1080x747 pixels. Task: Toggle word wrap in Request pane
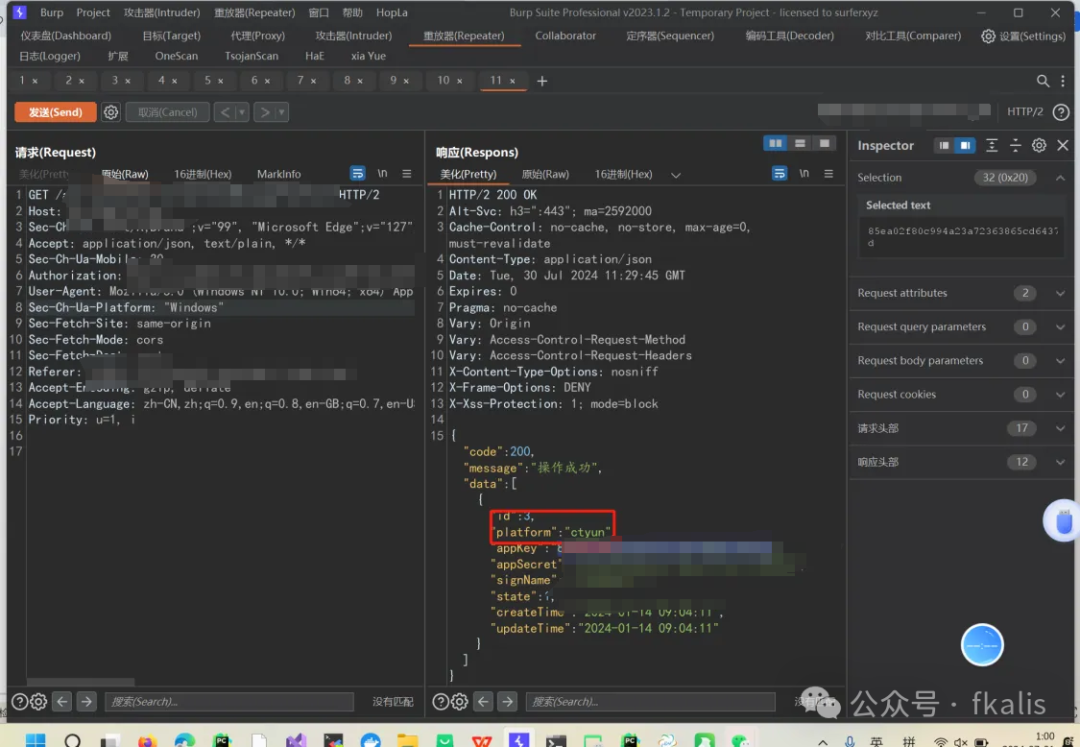(357, 173)
